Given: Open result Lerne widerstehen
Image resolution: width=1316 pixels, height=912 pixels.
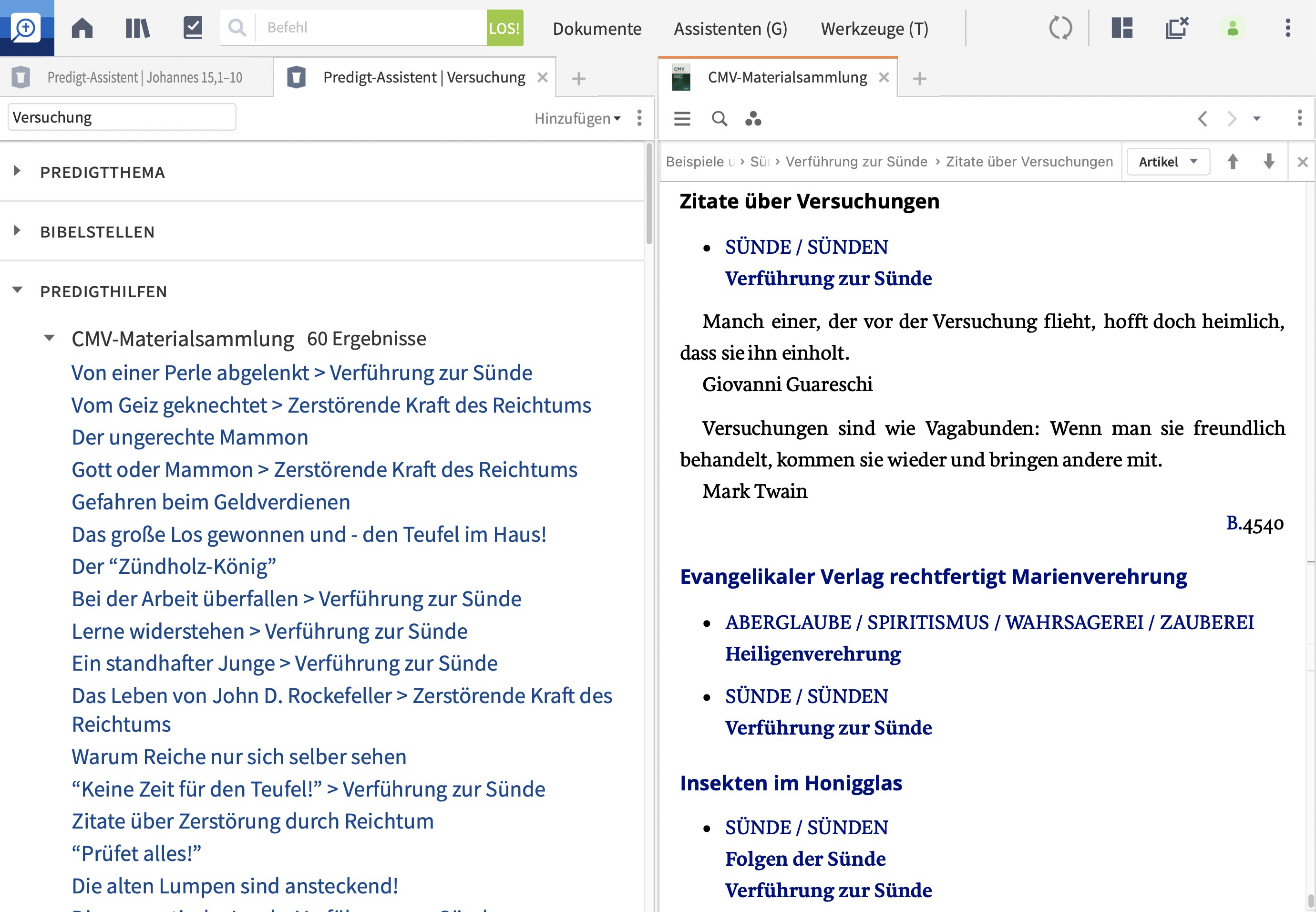Looking at the screenshot, I should (x=269, y=632).
